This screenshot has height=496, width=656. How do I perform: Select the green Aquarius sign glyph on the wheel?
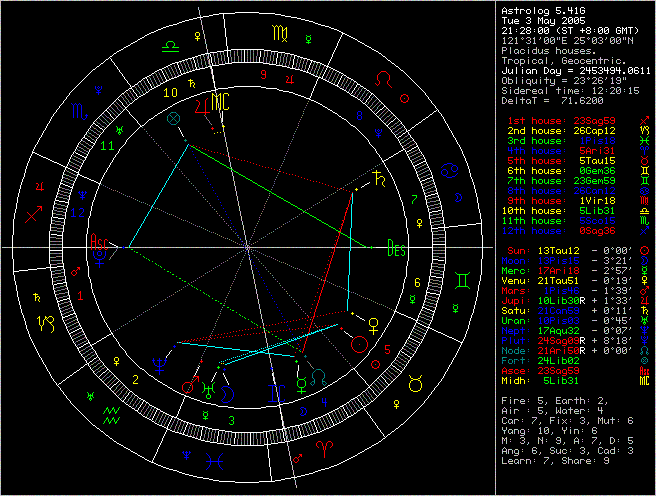point(110,414)
